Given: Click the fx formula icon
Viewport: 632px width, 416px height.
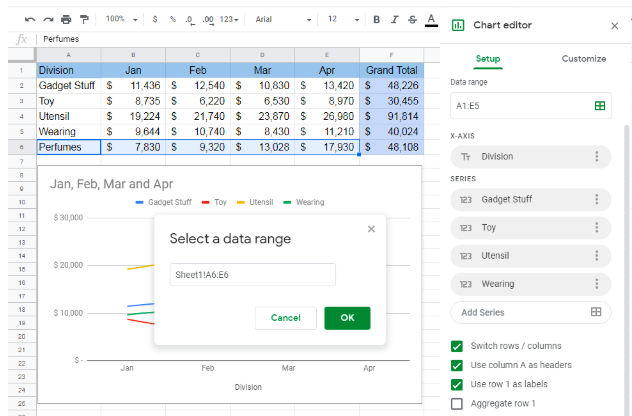Looking at the screenshot, I should 22,39.
